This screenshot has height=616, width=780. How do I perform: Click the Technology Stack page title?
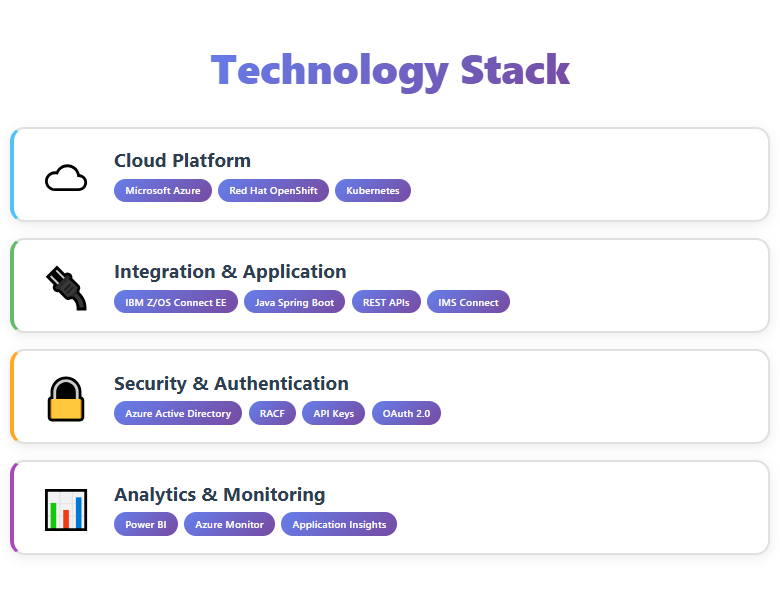(x=390, y=71)
